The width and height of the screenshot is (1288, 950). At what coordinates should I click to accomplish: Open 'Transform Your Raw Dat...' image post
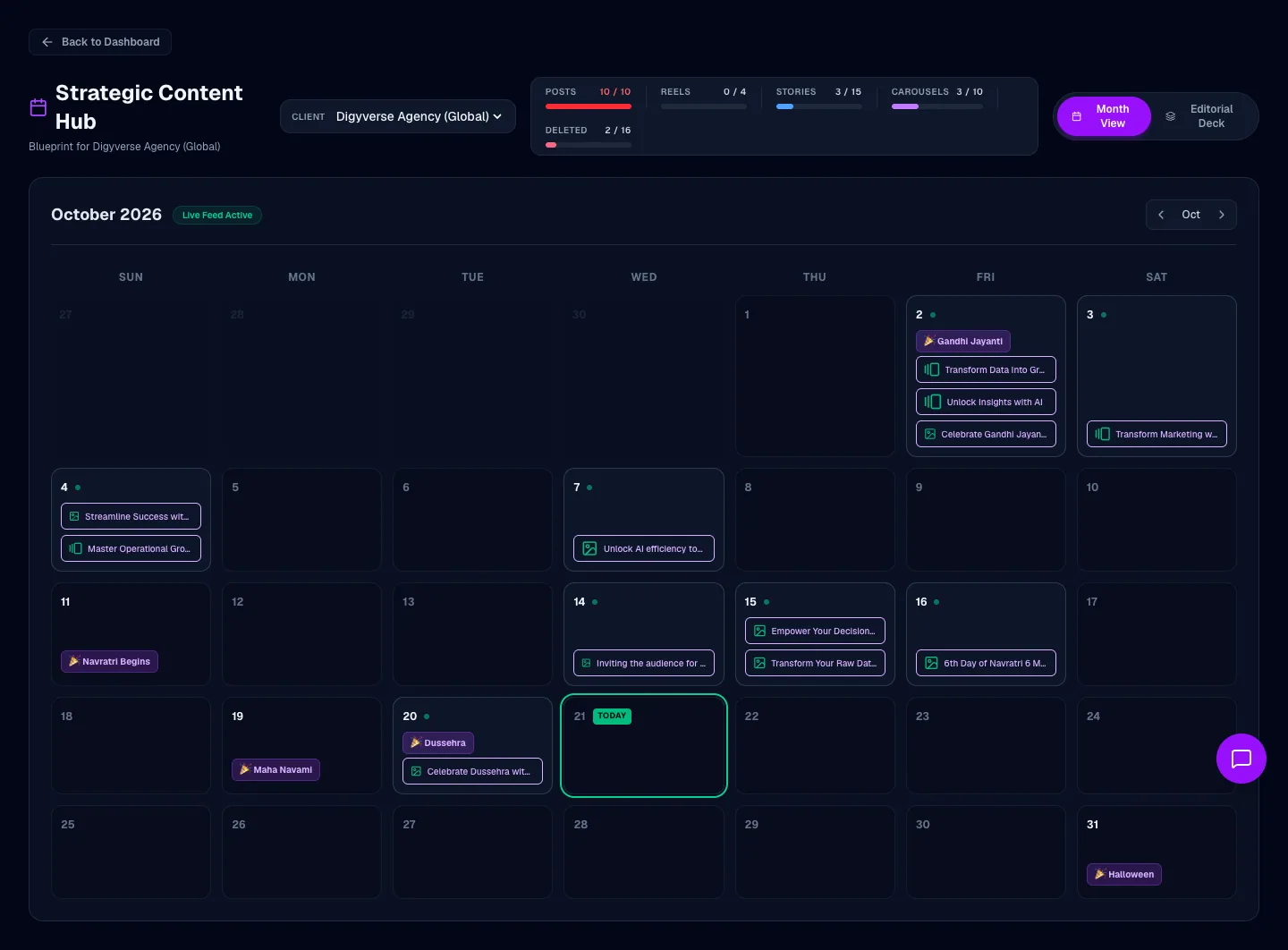(x=815, y=663)
